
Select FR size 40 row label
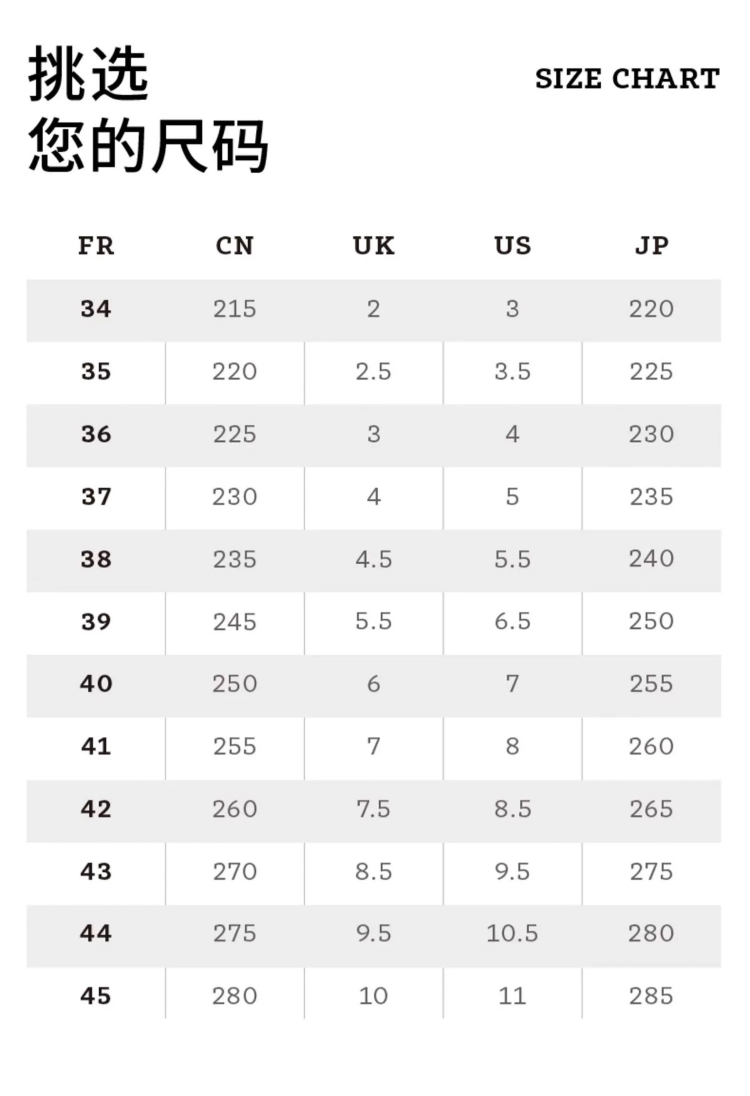96,684
